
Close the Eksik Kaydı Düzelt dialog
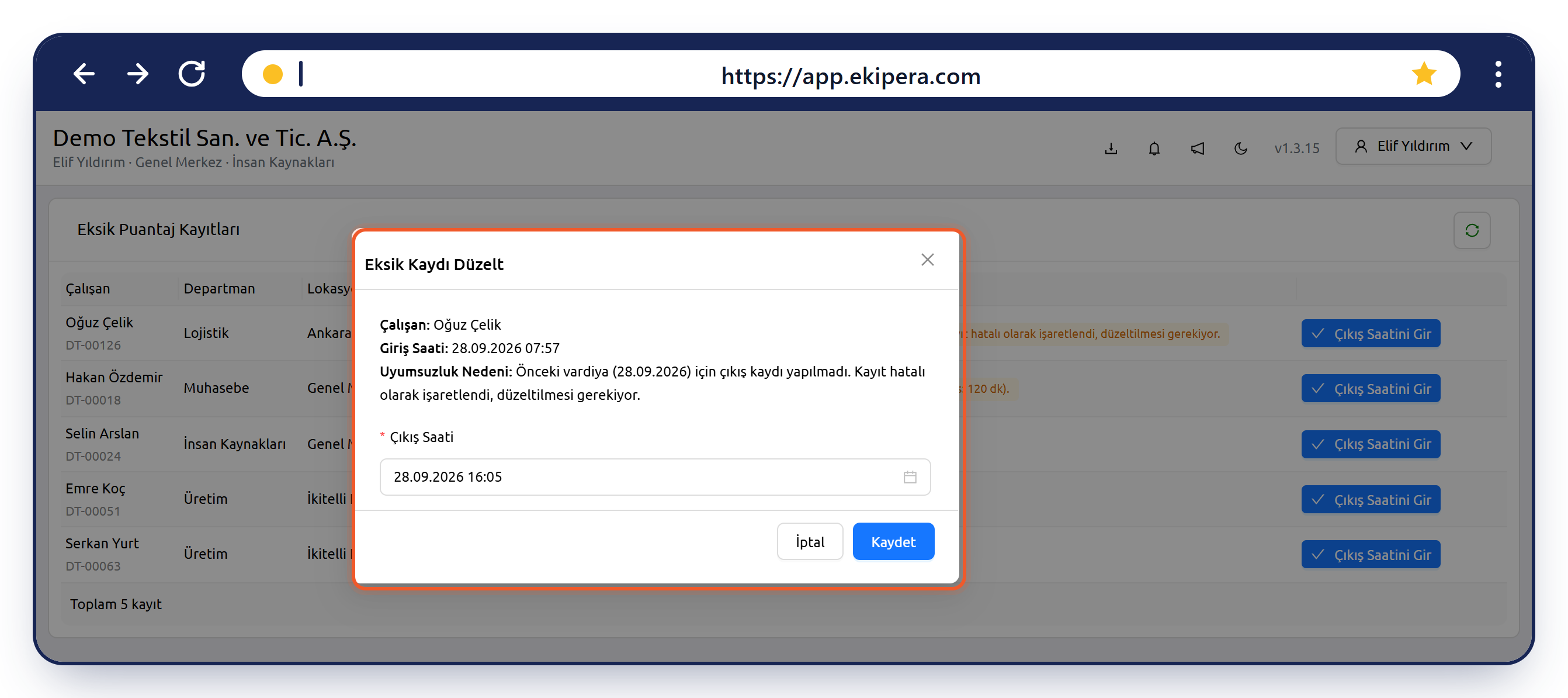pos(927,260)
